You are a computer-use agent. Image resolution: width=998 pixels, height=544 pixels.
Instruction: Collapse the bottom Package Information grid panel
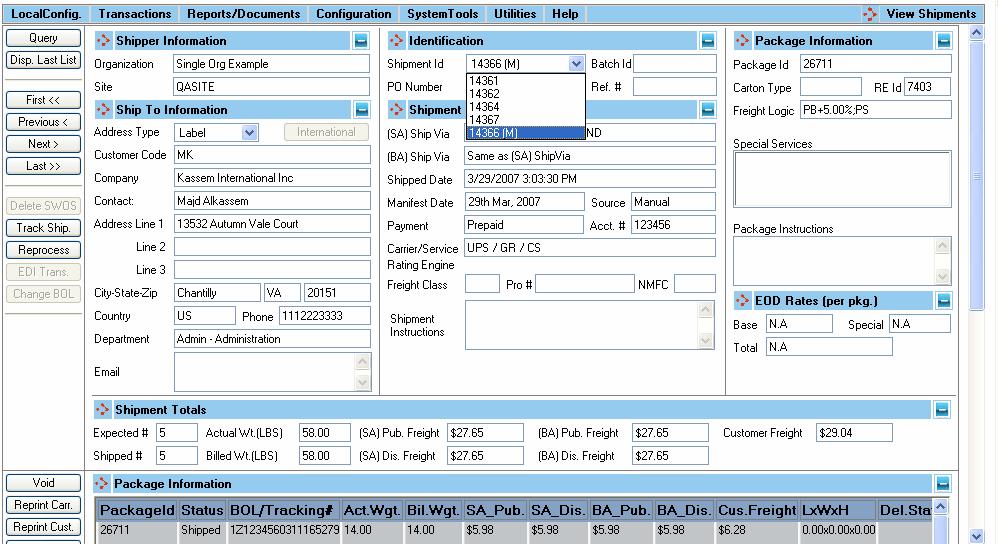[942, 484]
